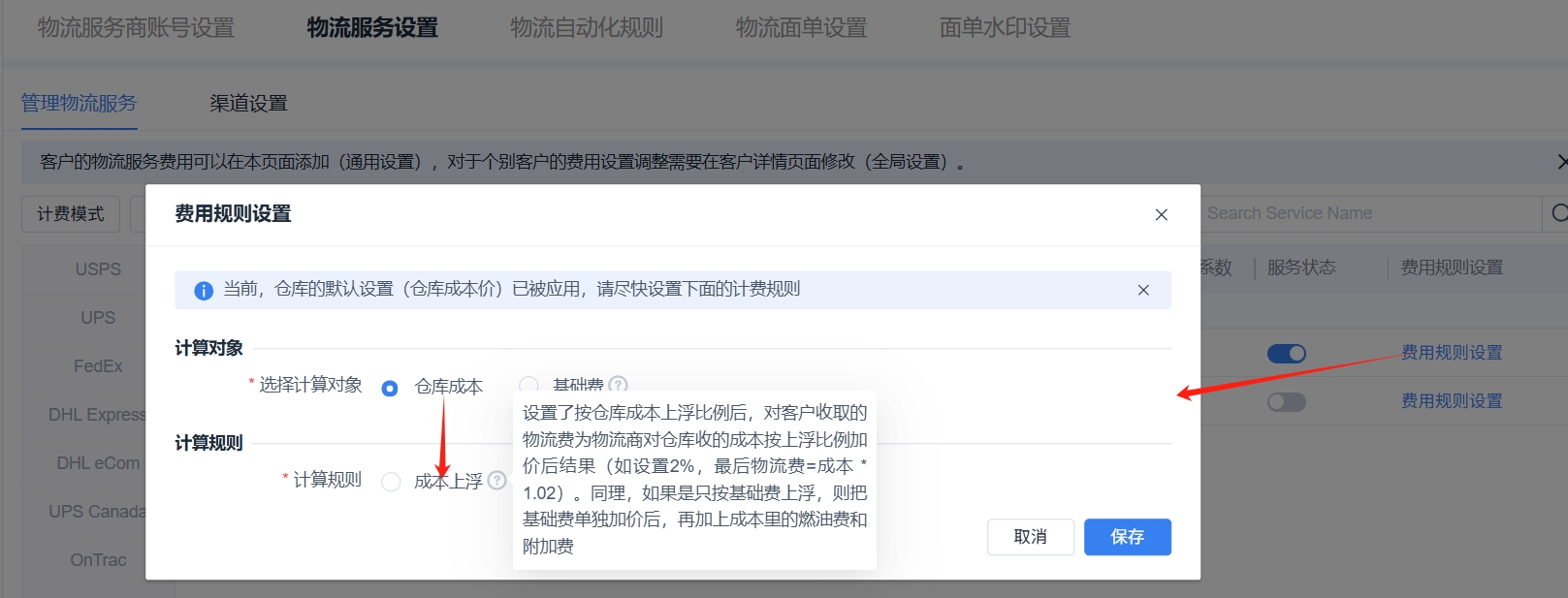This screenshot has width=1568, height=598.
Task: Click the help icon beside 成本上浮
Action: click(x=497, y=481)
